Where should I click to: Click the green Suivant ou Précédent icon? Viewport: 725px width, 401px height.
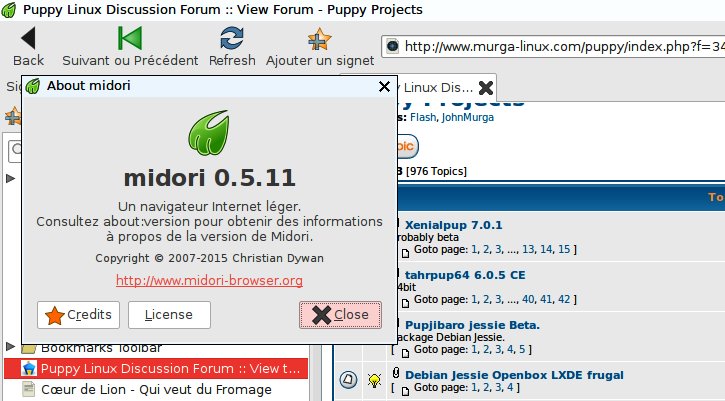pyautogui.click(x=130, y=38)
